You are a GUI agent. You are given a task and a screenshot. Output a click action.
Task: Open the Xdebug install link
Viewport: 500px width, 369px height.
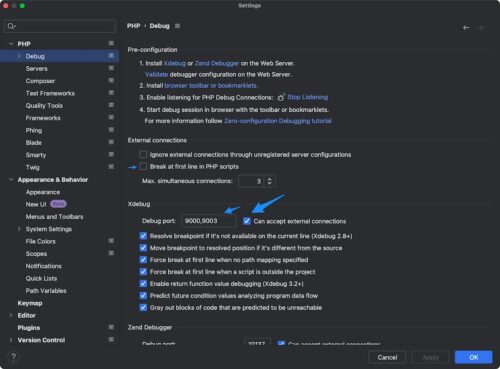(x=175, y=63)
